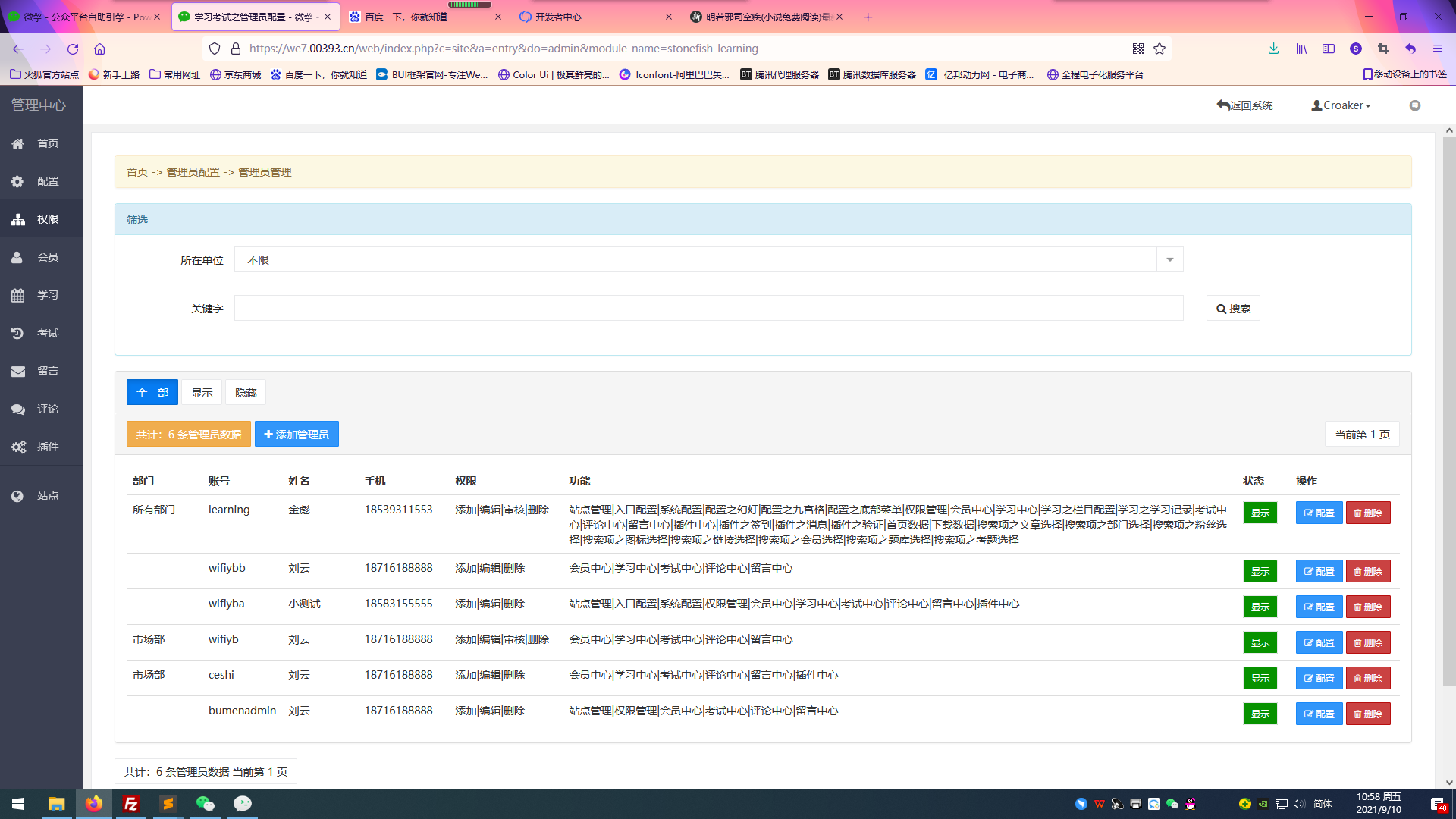Toggle the browser sidebar view icon
1456x819 pixels.
(x=1329, y=49)
